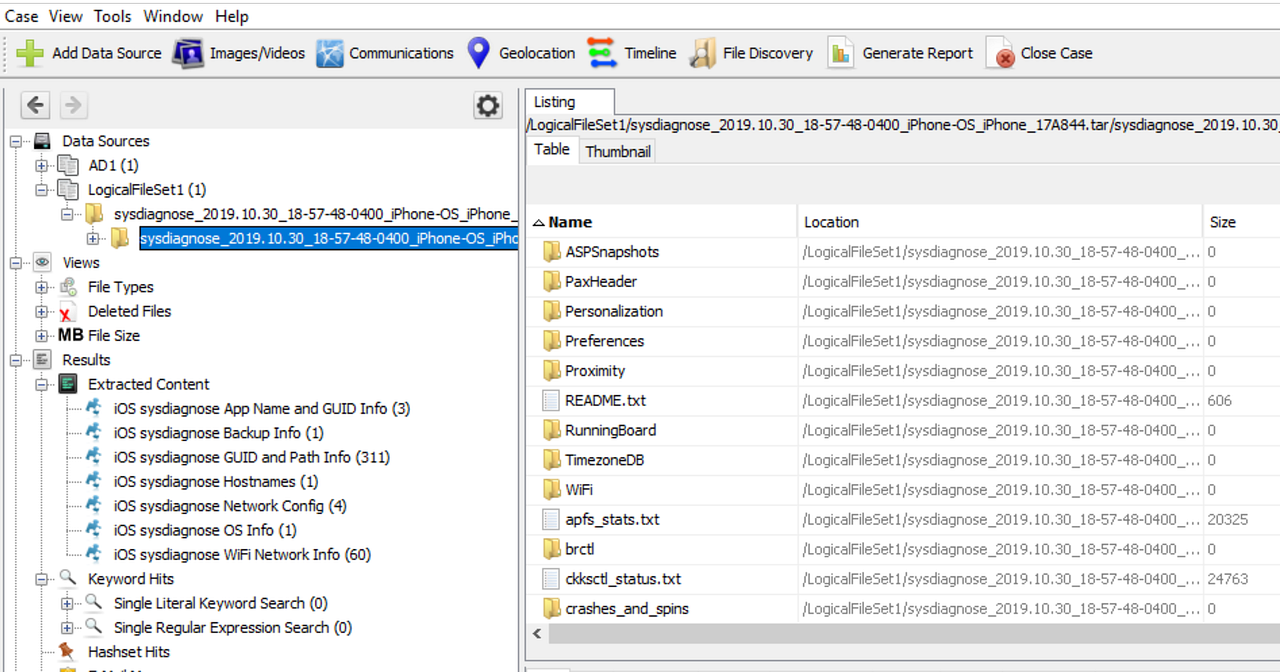Select iOS sysdiagnose Hostnames (1)
Screen dimensions: 1280x672
(216, 481)
